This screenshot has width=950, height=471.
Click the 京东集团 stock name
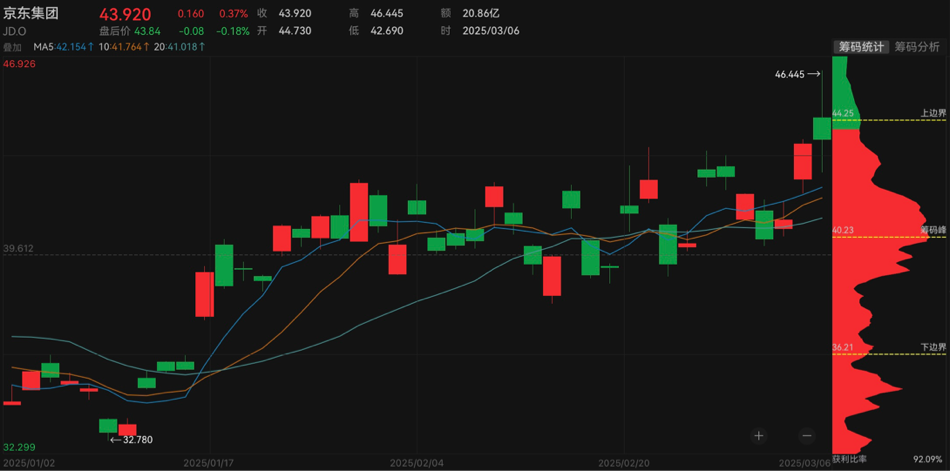(31, 13)
